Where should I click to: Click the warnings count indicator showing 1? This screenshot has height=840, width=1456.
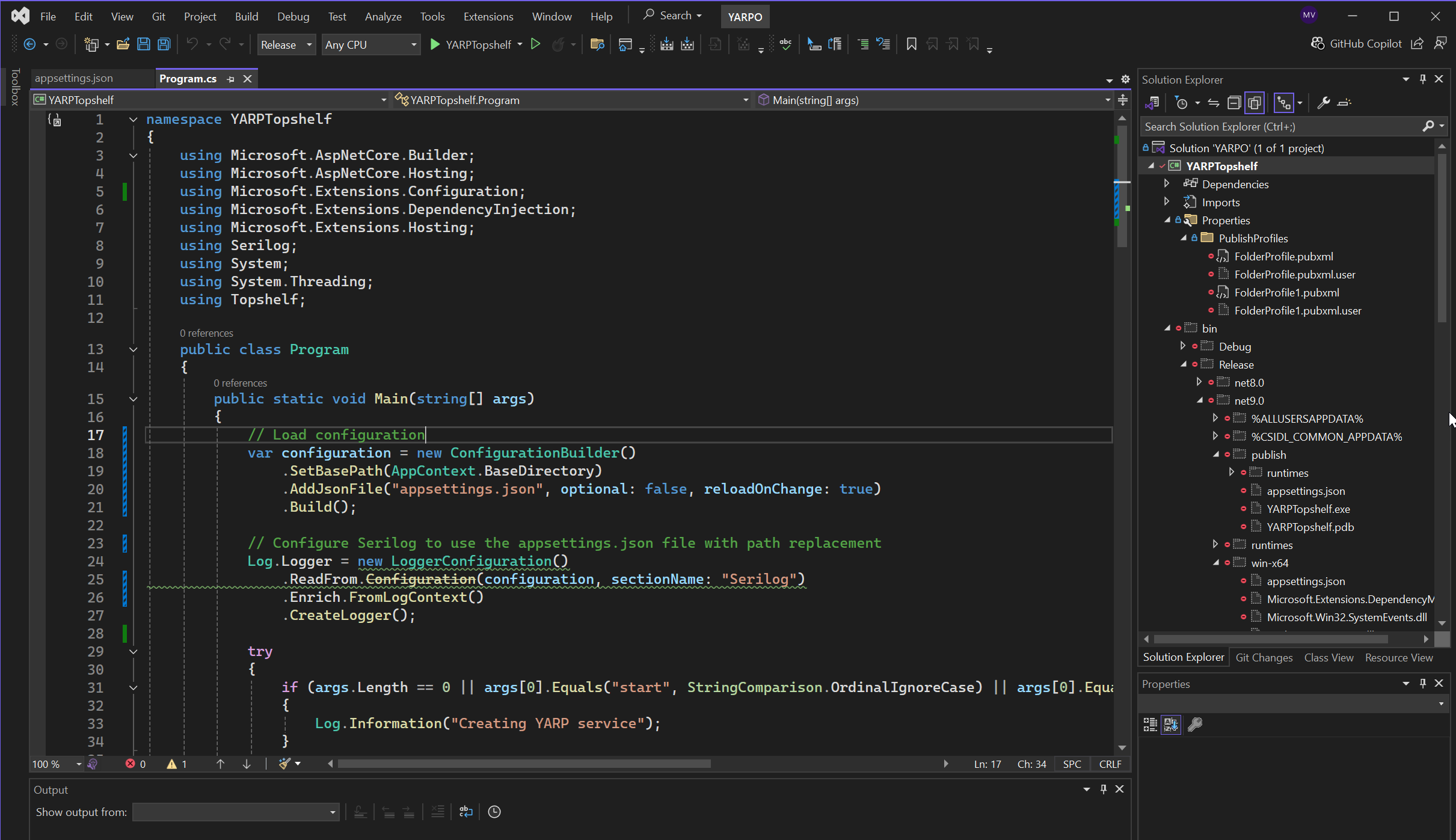coord(177,764)
